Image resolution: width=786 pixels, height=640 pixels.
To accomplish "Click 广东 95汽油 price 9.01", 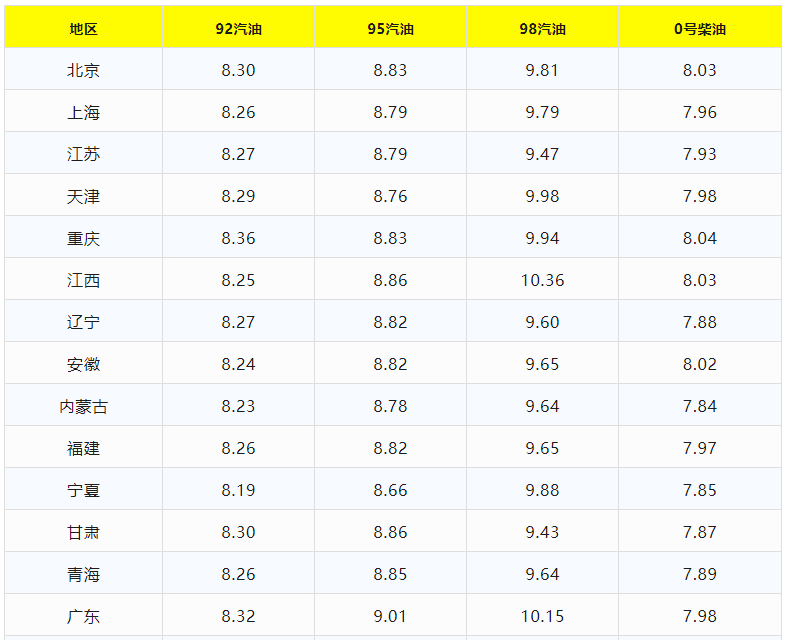I will click(390, 617).
